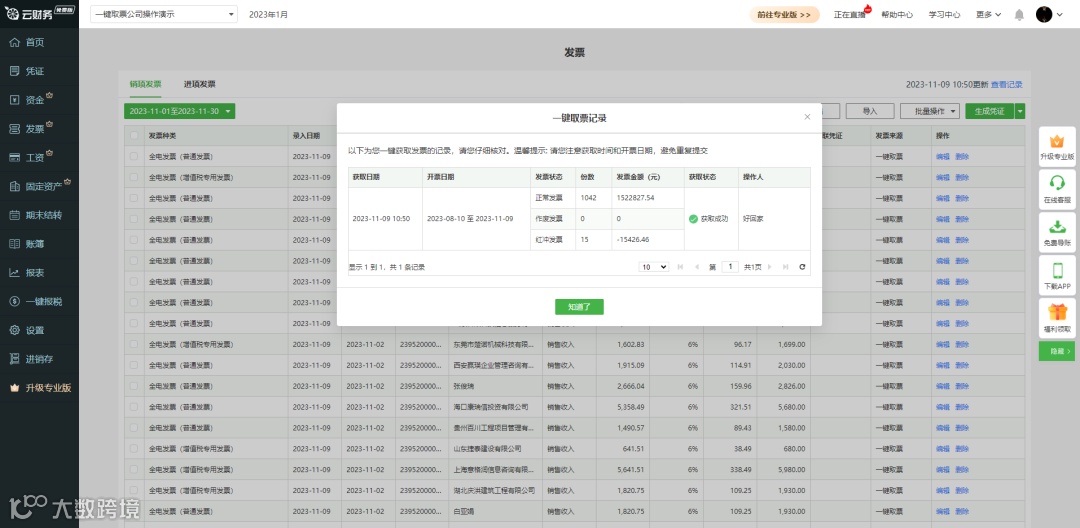
Task: Open 发票 in the sidebar
Action: 34,129
